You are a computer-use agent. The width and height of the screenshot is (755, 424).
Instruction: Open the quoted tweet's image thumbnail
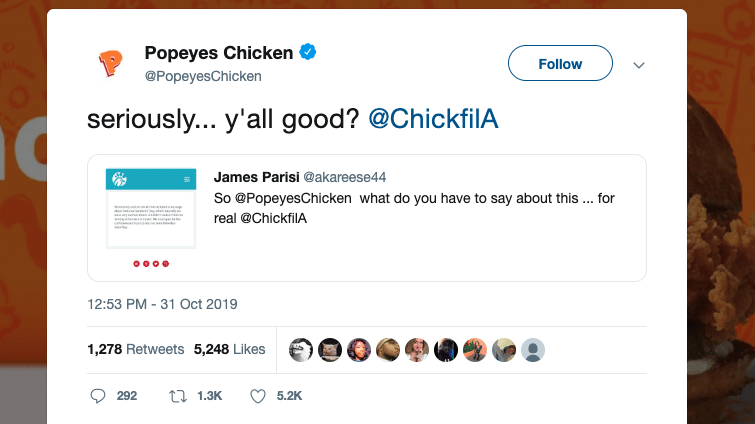pos(151,208)
